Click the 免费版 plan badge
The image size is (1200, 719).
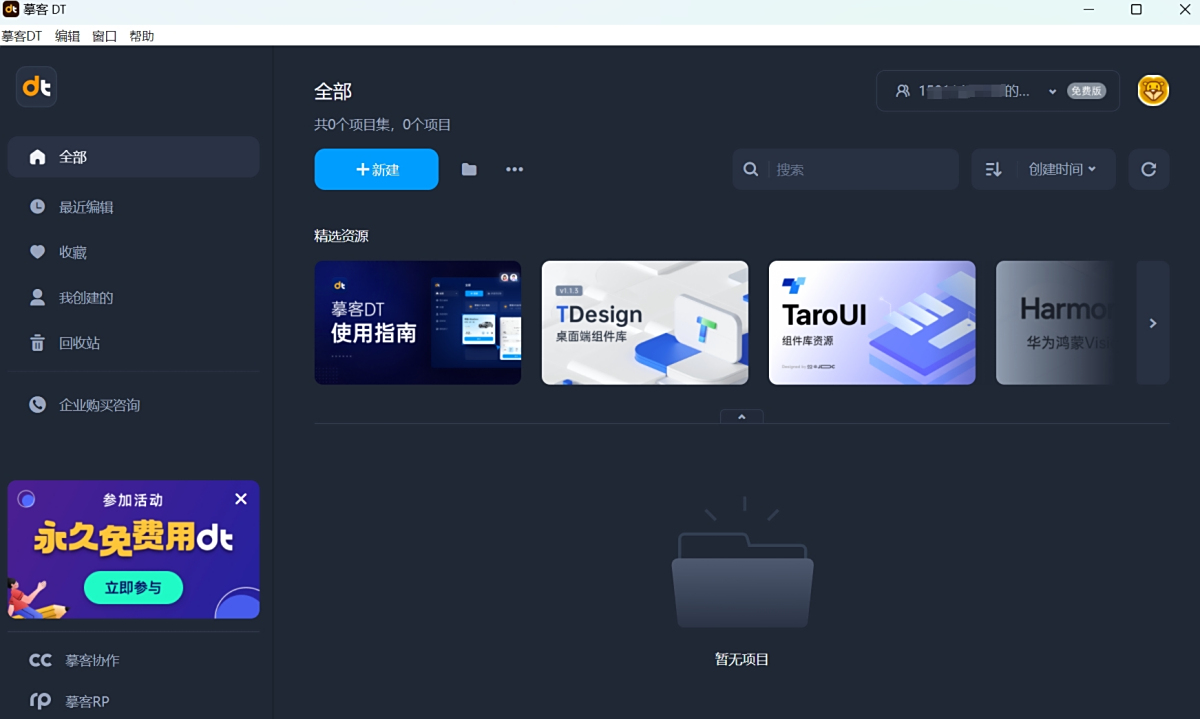click(1086, 91)
